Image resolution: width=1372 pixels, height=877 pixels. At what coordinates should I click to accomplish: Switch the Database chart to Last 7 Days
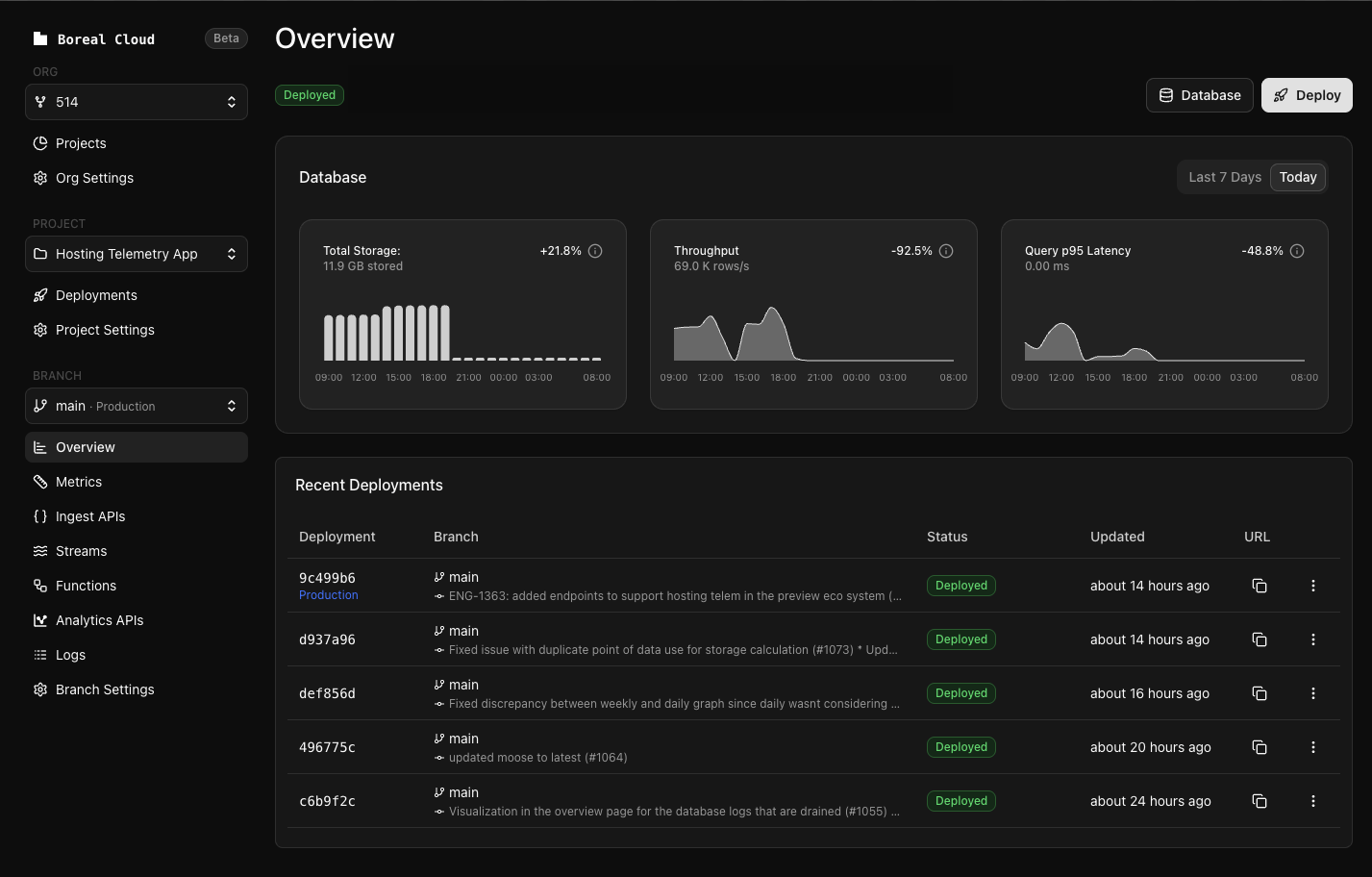(1224, 177)
